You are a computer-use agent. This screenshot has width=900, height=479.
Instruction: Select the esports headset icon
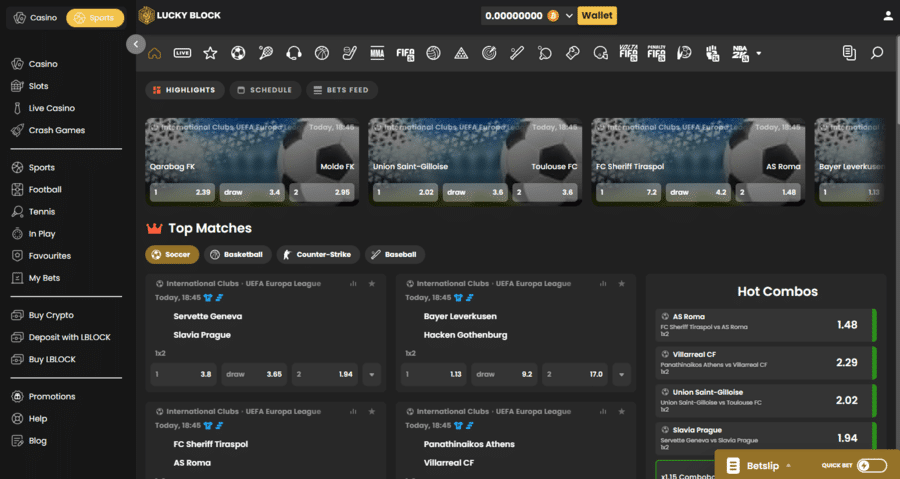294,53
